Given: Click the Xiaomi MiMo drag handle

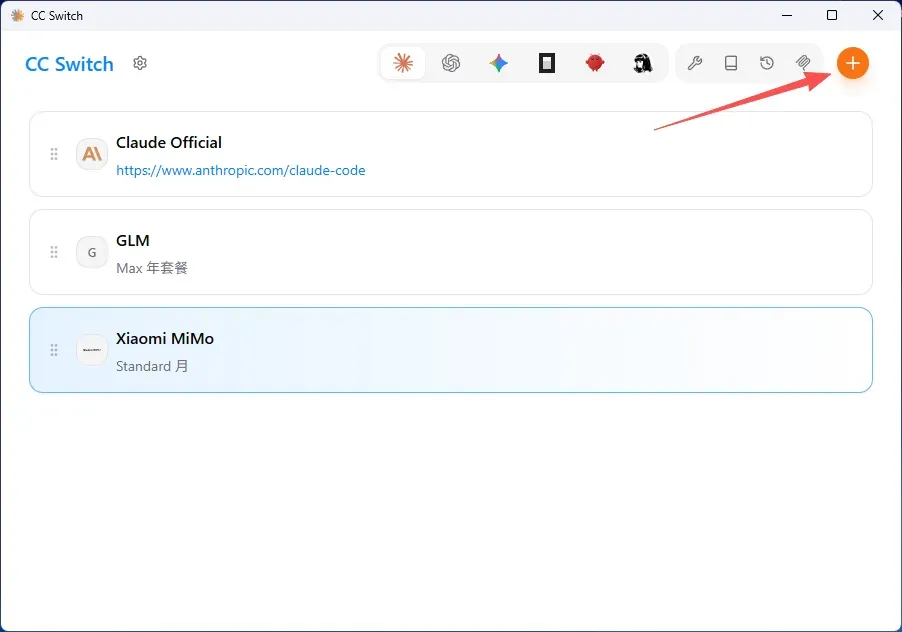Looking at the screenshot, I should 54,350.
